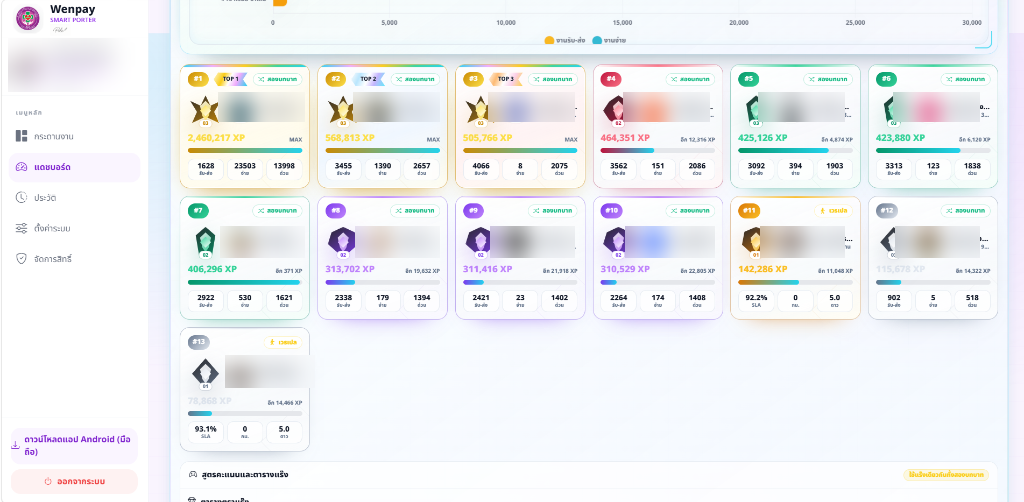Click the yellow note tag in scoring formula row
Viewport: 1024px width, 502px height.
coord(946,475)
